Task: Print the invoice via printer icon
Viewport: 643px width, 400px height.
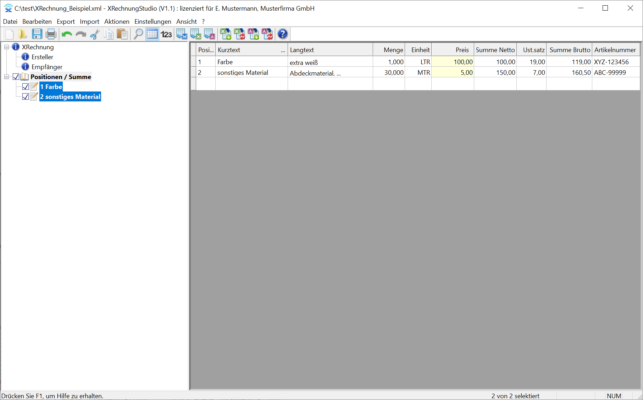Action: click(51, 34)
